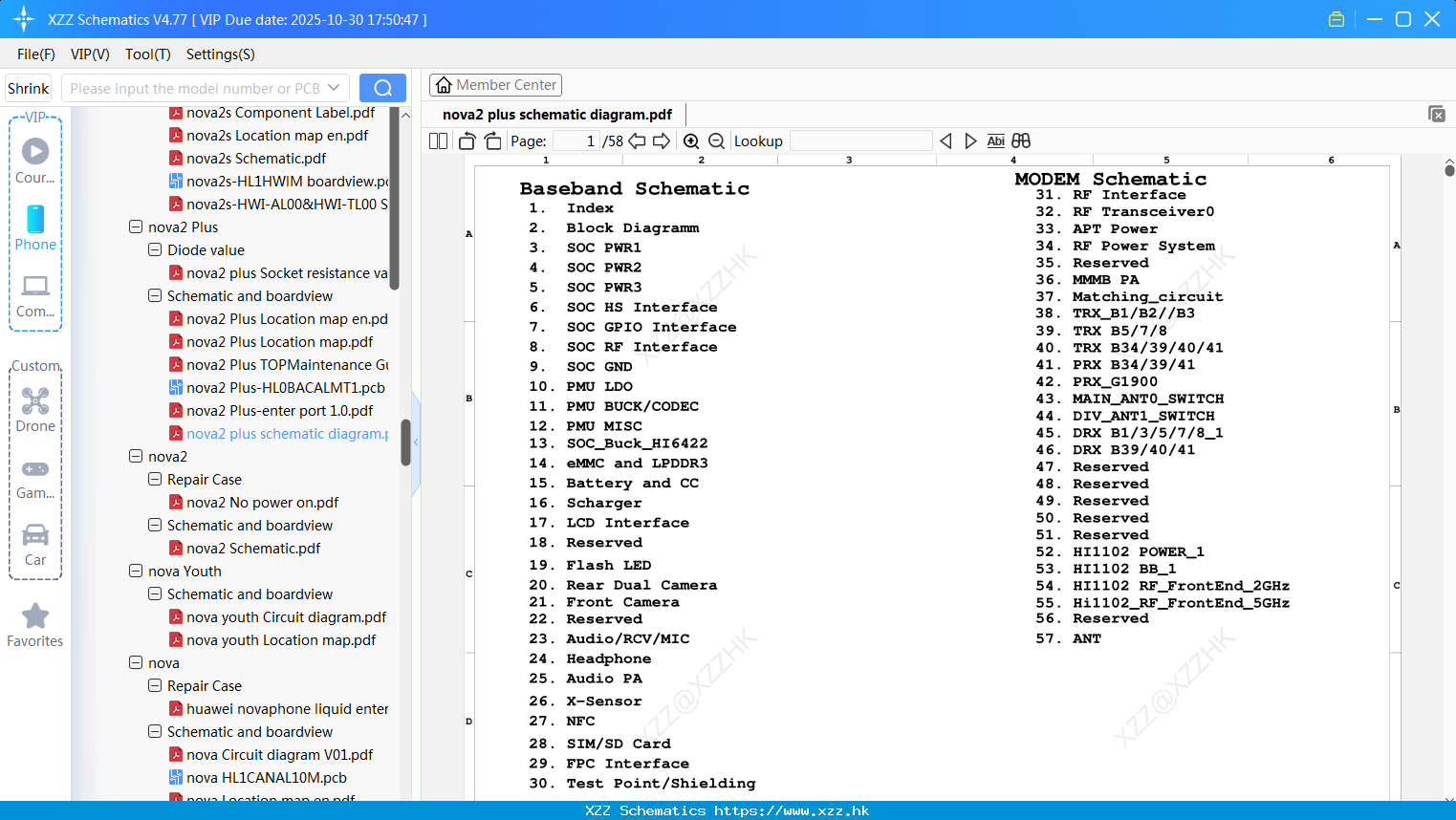Collapse the nova2 Plus folder
This screenshot has width=1456, height=820.
click(136, 227)
